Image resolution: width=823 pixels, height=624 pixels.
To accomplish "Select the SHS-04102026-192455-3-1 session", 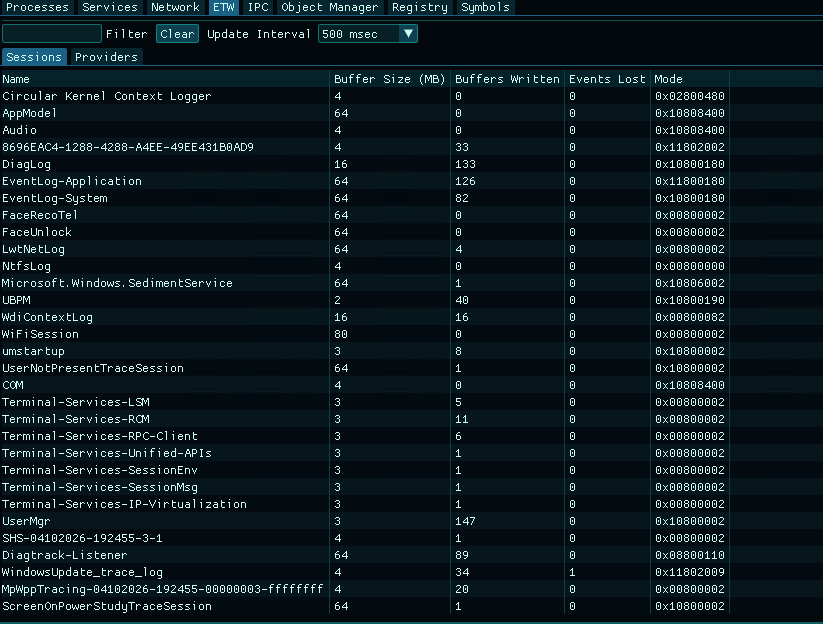I will coord(365,538).
